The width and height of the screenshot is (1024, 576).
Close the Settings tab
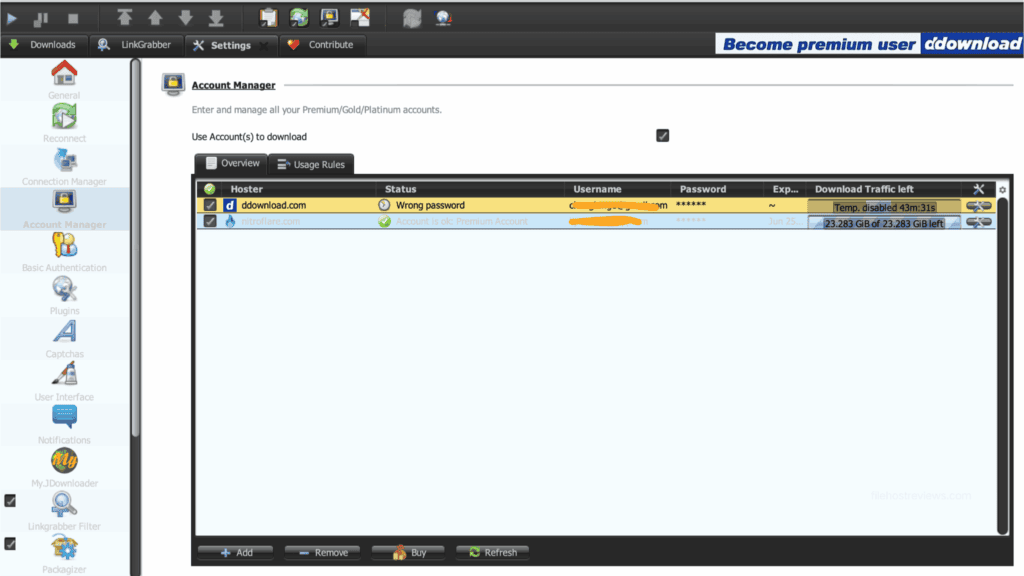click(264, 45)
